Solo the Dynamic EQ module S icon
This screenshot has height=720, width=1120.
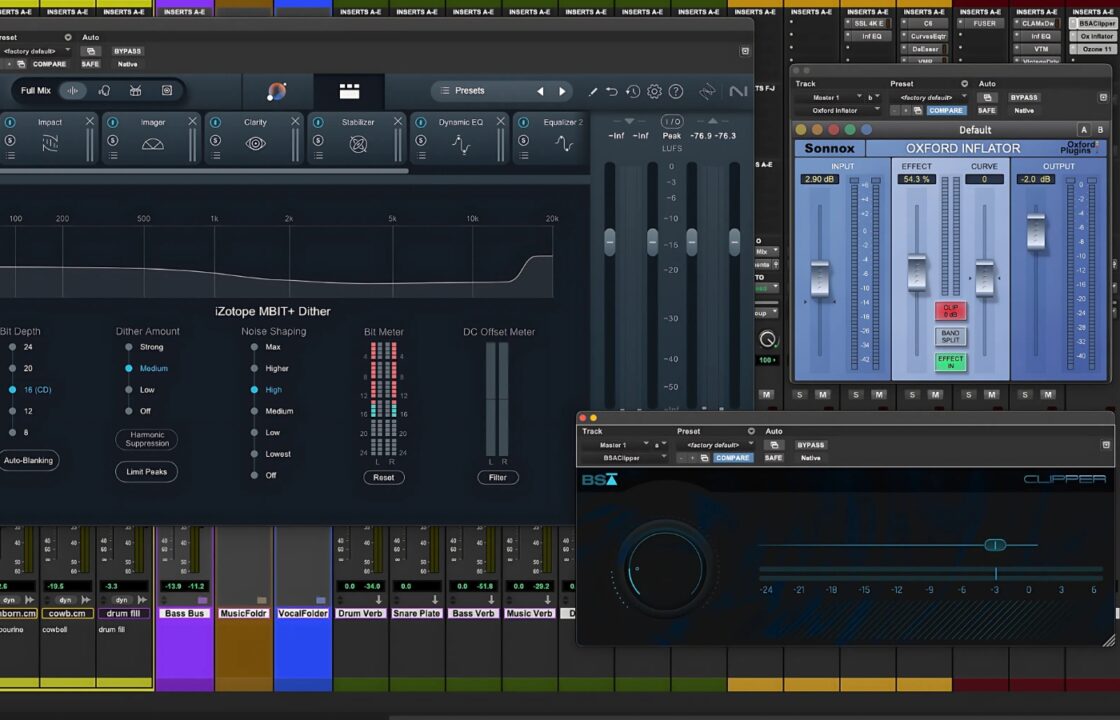[421, 141]
